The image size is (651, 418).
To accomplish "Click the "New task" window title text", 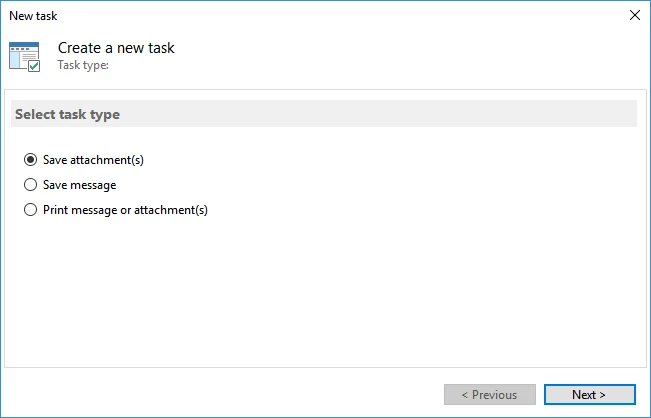I will (33, 16).
